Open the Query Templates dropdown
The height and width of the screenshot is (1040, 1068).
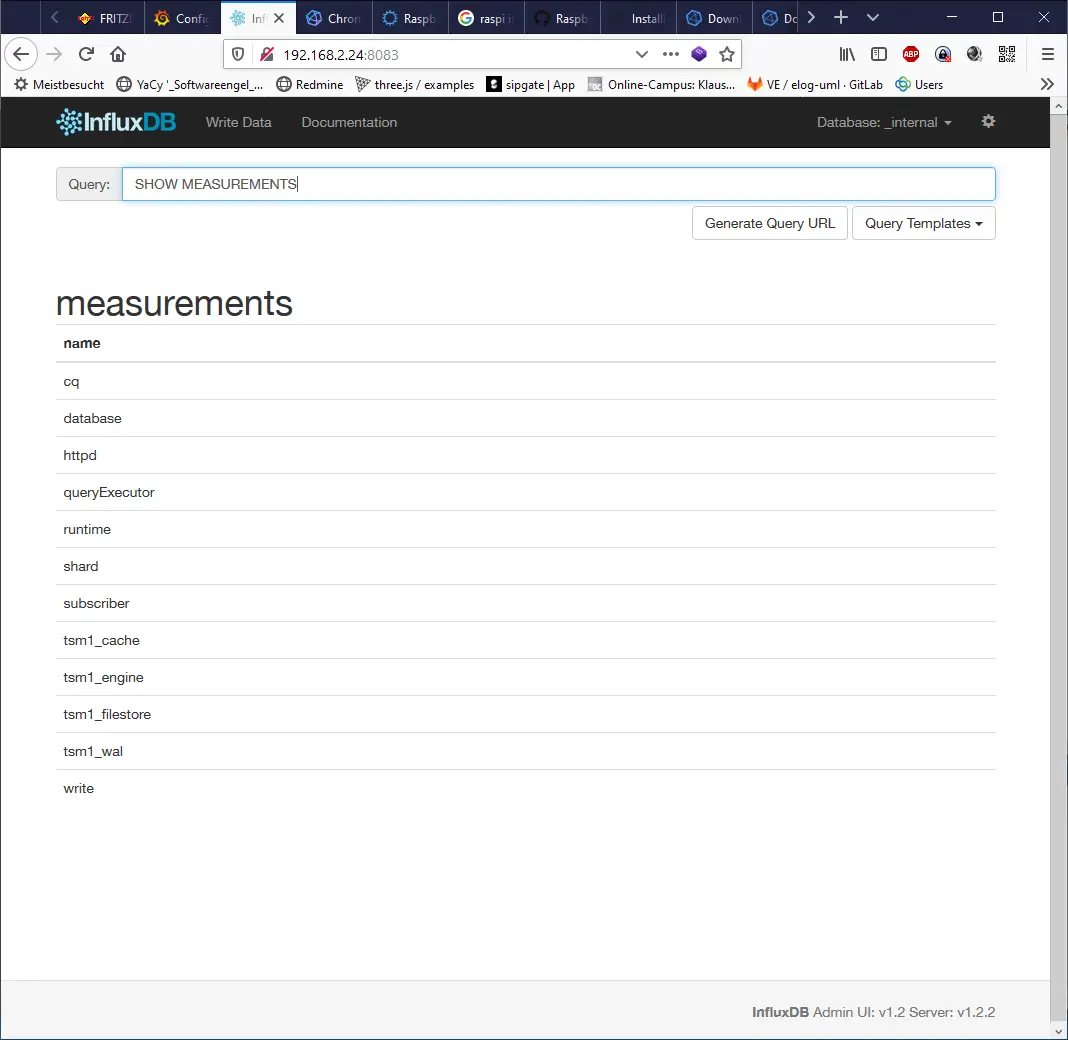pyautogui.click(x=923, y=223)
